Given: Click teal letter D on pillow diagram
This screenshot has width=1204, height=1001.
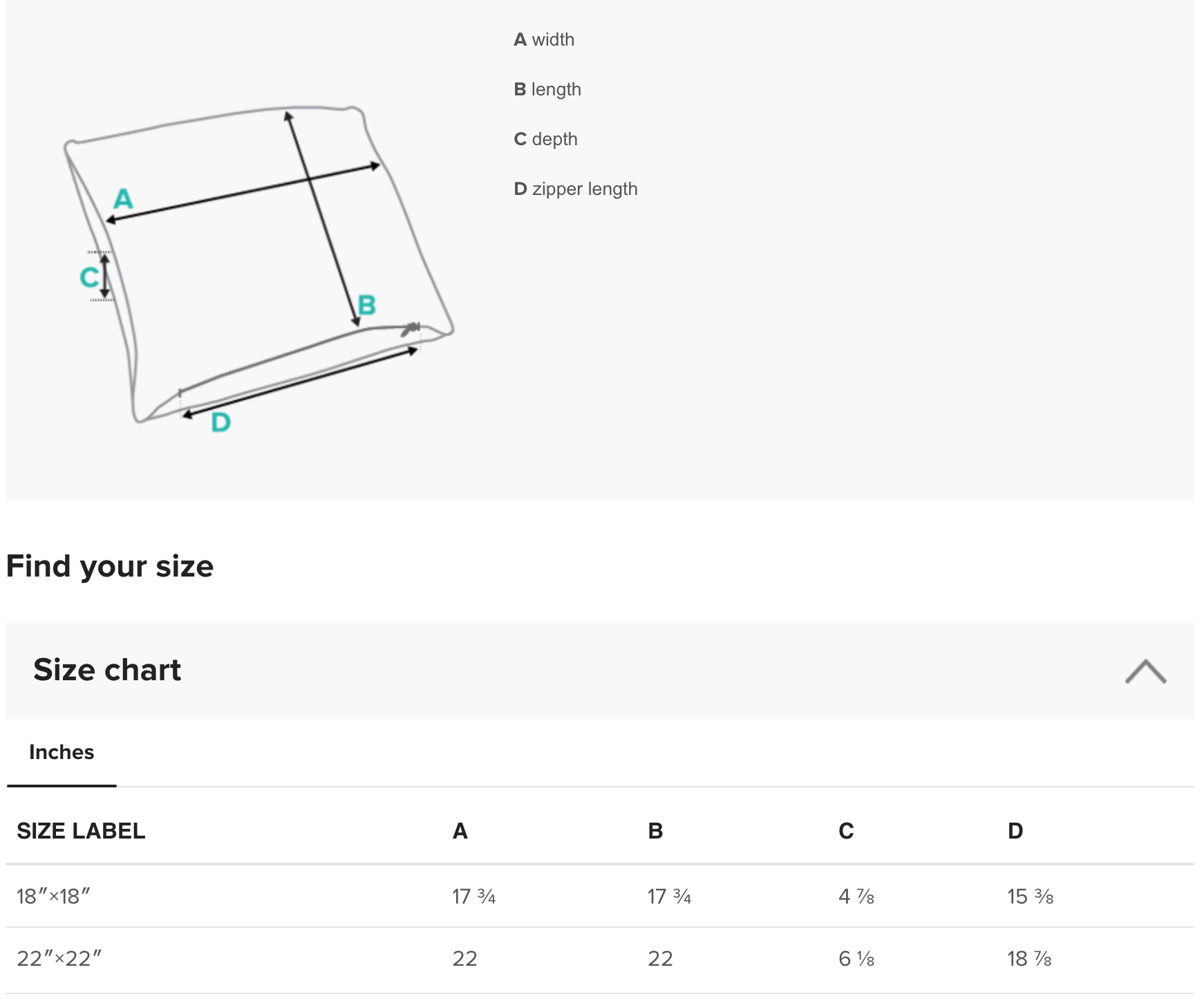Looking at the screenshot, I should [220, 422].
